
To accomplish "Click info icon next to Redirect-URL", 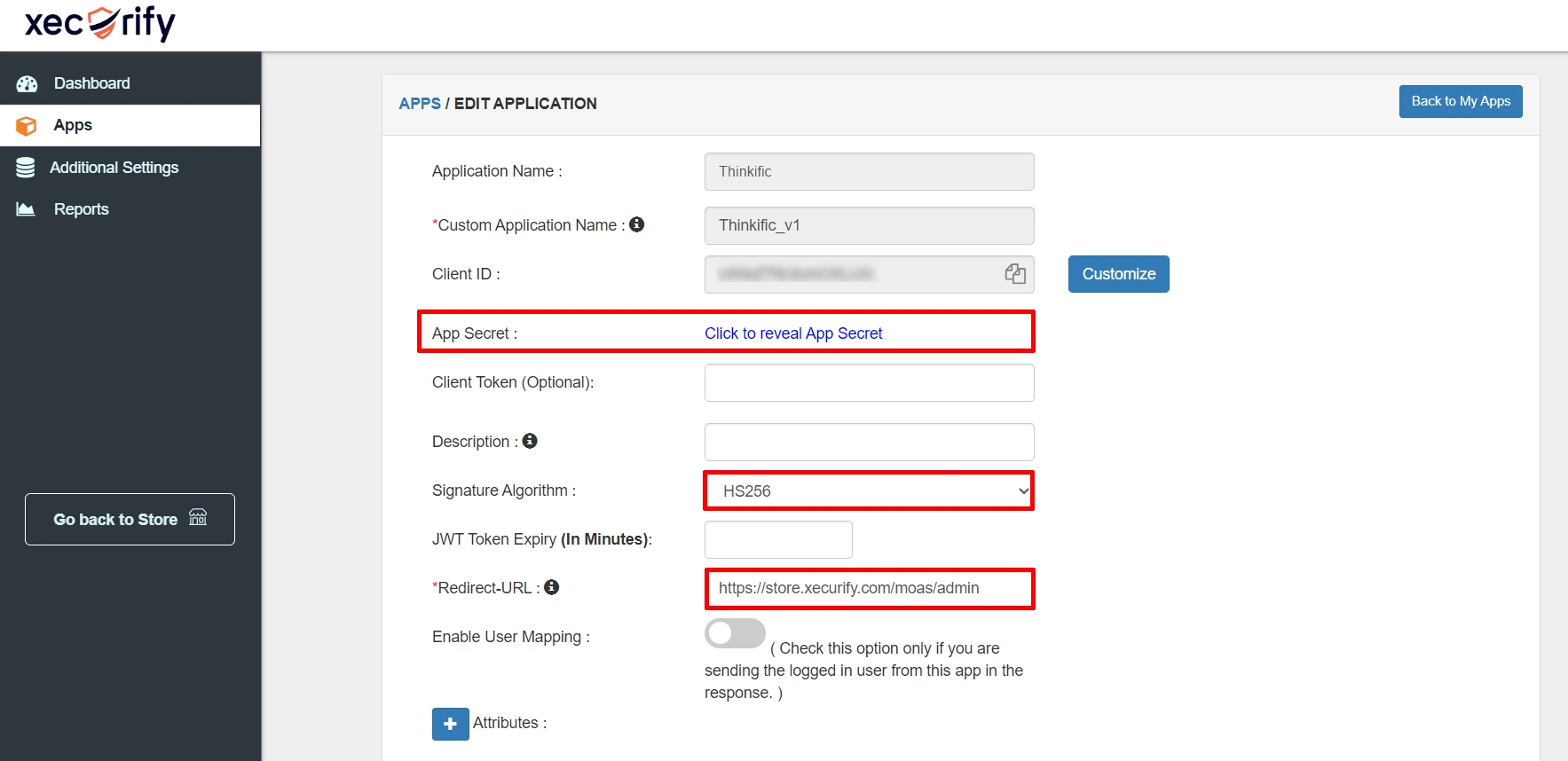I will tap(551, 587).
